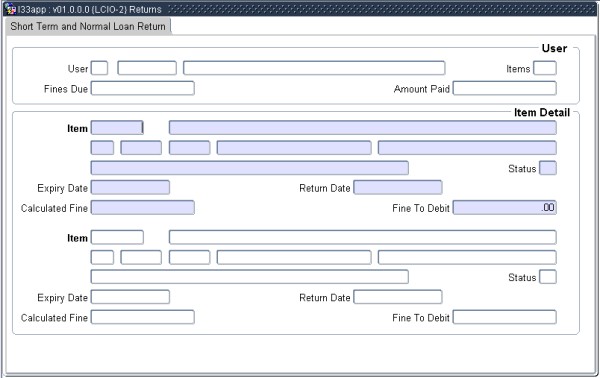
Task: Focus the first highlighted Item number field
Action: [x=117, y=128]
